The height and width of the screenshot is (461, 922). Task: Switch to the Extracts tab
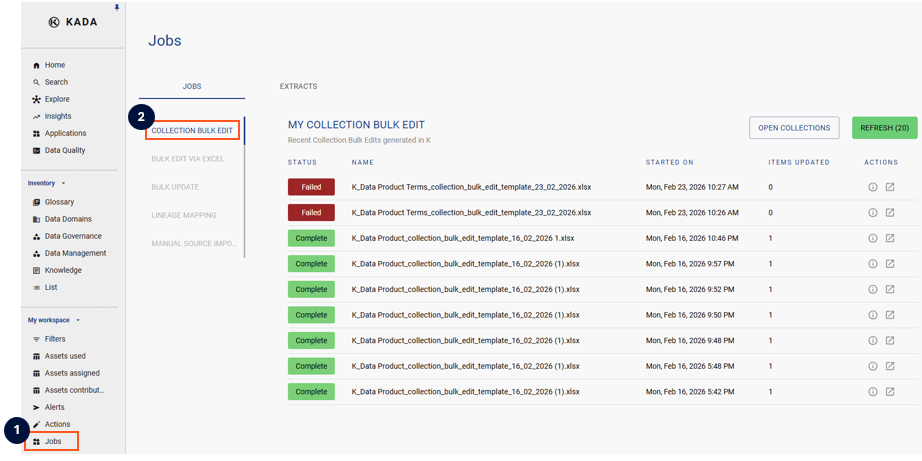(x=298, y=86)
